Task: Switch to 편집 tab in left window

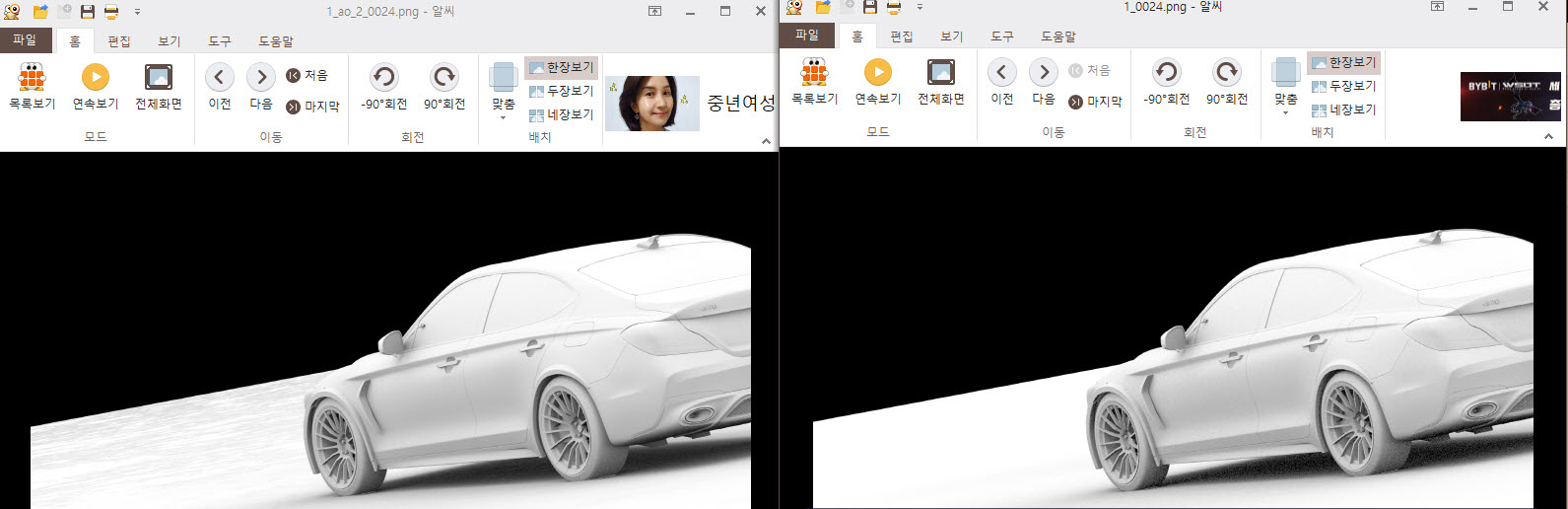Action: 119,41
